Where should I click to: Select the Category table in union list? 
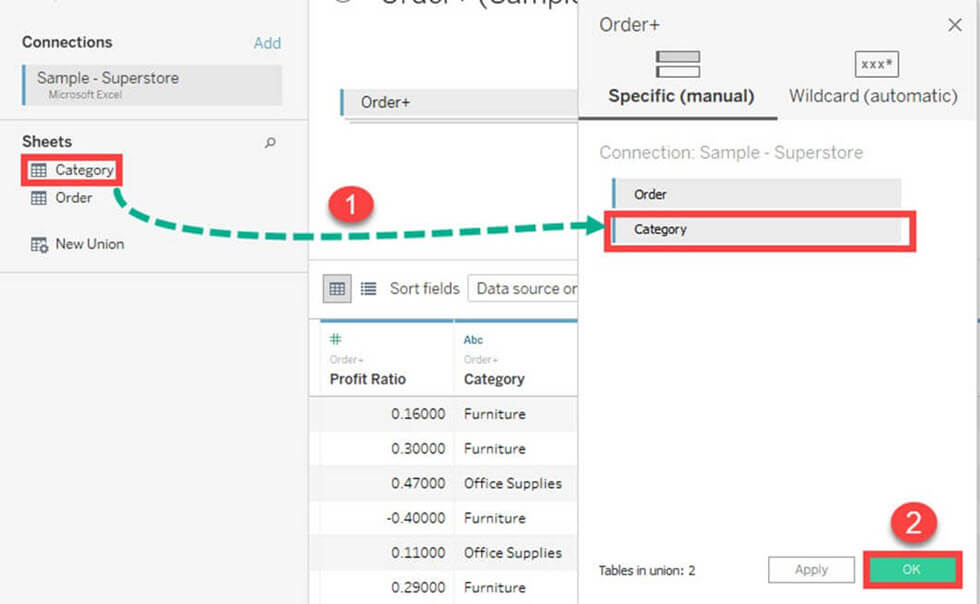[x=756, y=230]
